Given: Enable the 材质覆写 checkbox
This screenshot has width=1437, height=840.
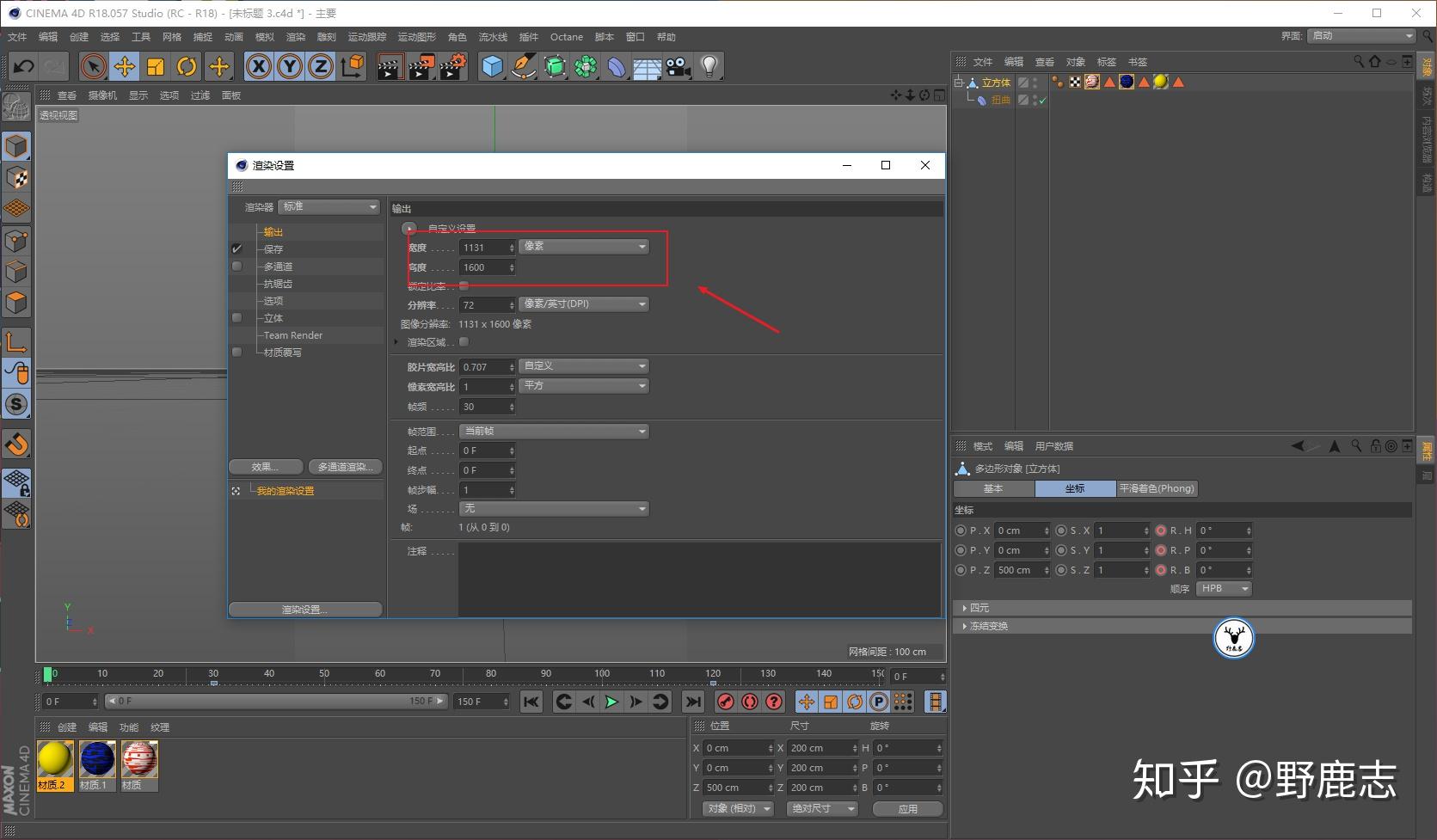Looking at the screenshot, I should (x=237, y=353).
